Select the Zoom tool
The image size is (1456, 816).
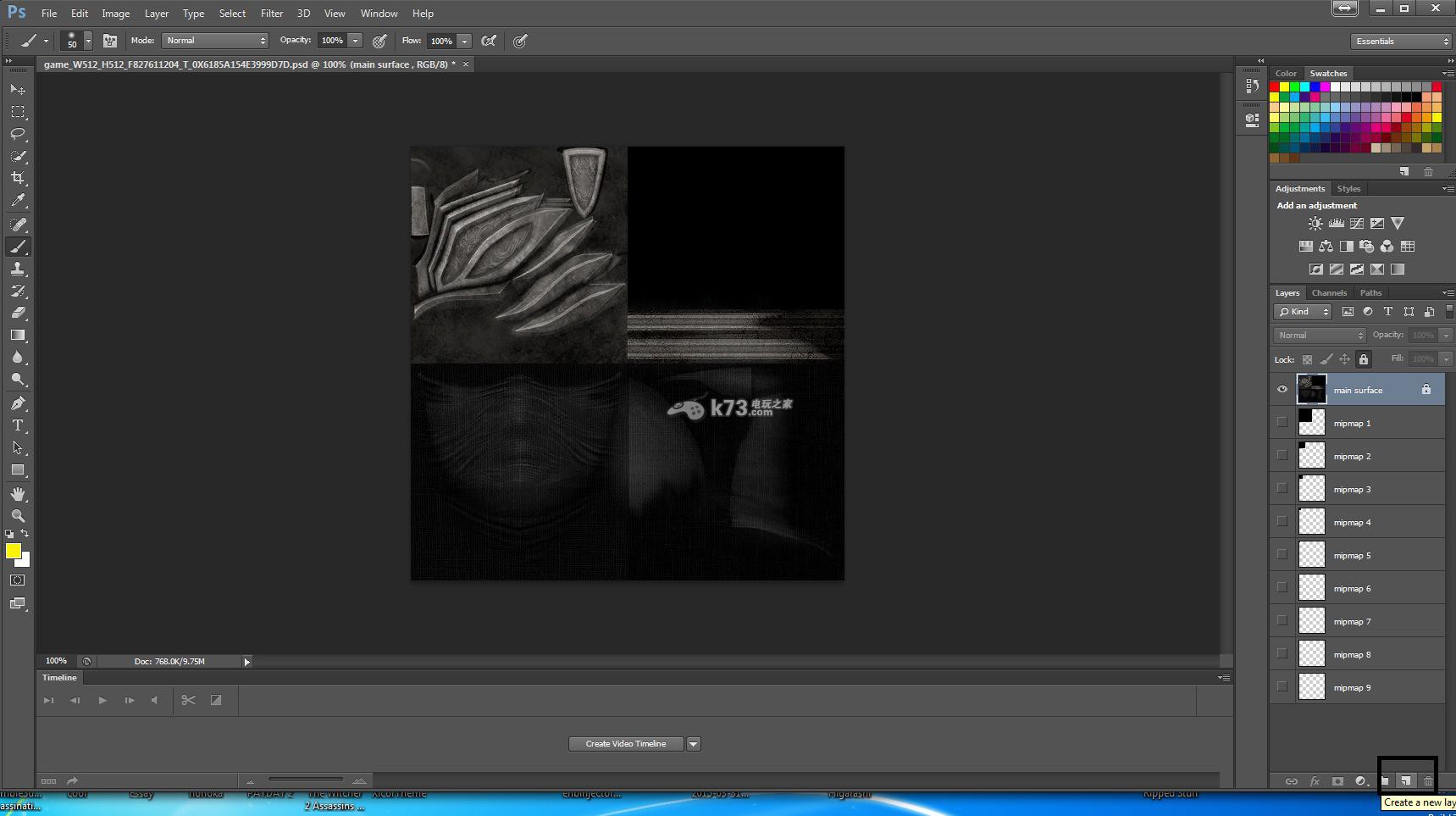pyautogui.click(x=18, y=516)
